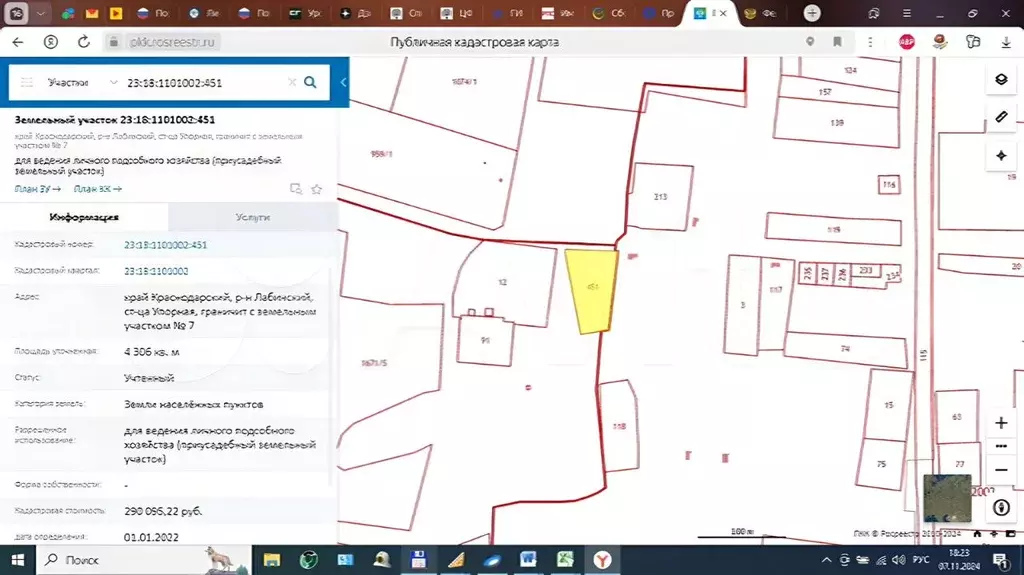
Task: Click parcel 213 on the map
Action: [x=660, y=197]
